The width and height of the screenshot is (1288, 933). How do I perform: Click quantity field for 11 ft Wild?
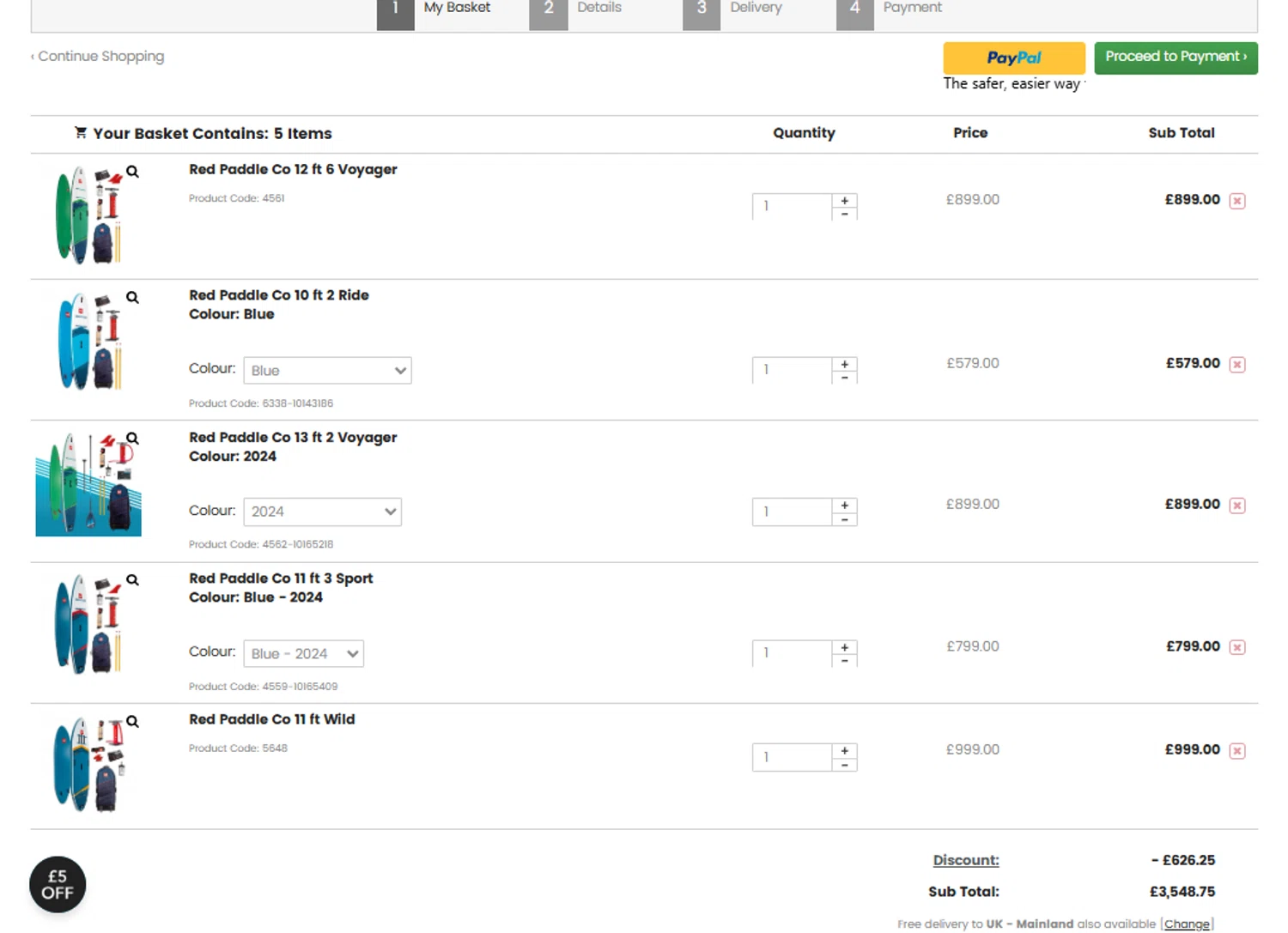(x=792, y=757)
